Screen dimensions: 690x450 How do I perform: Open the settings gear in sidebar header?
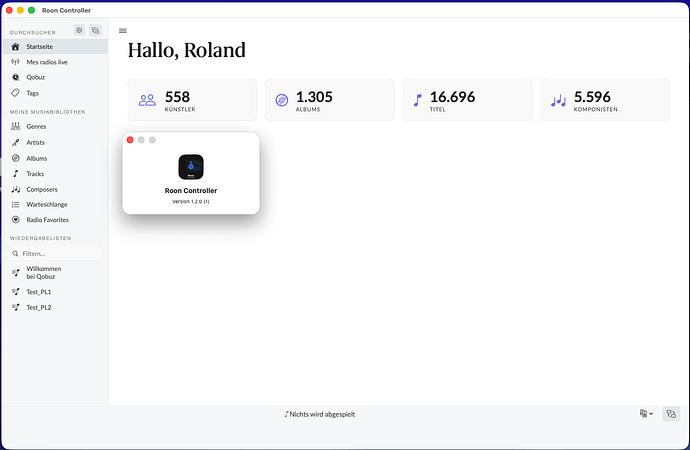79,30
